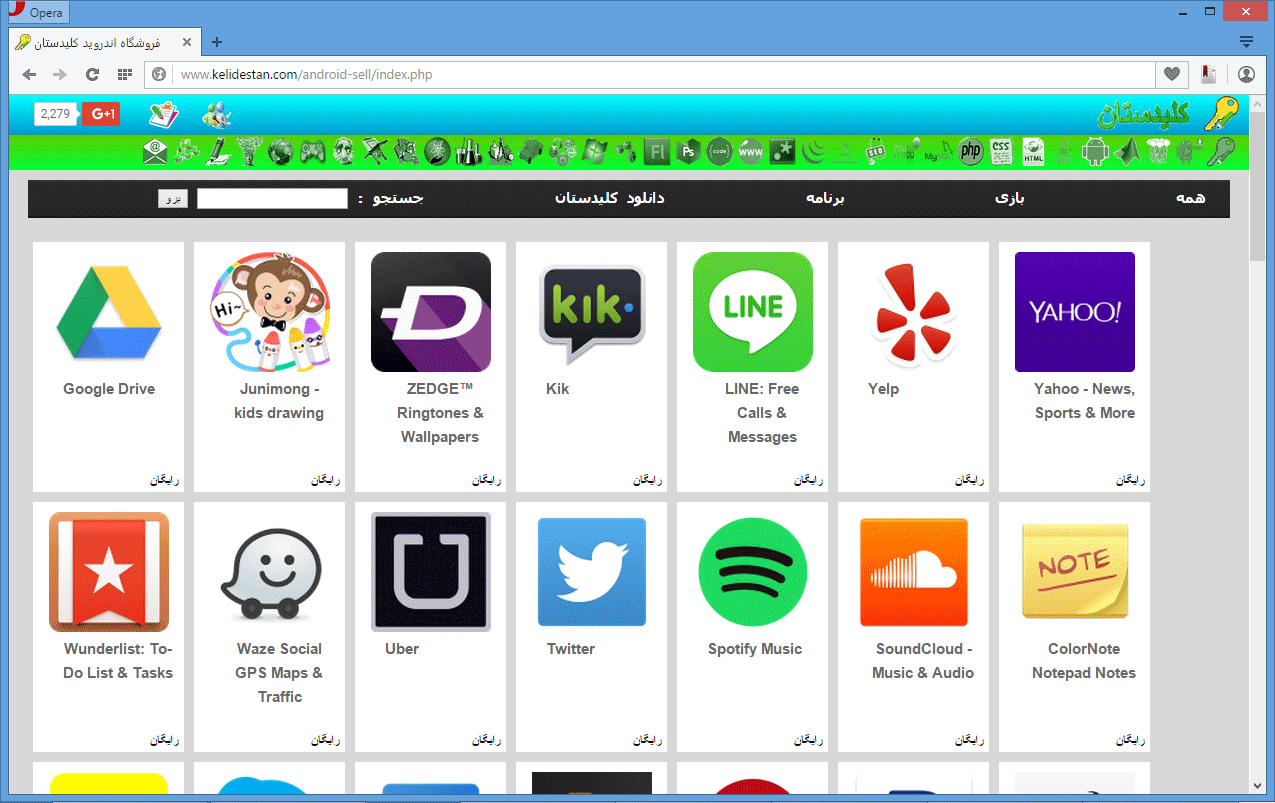Open a new browser tab
Viewport: 1275px width, 803px height.
coord(217,42)
